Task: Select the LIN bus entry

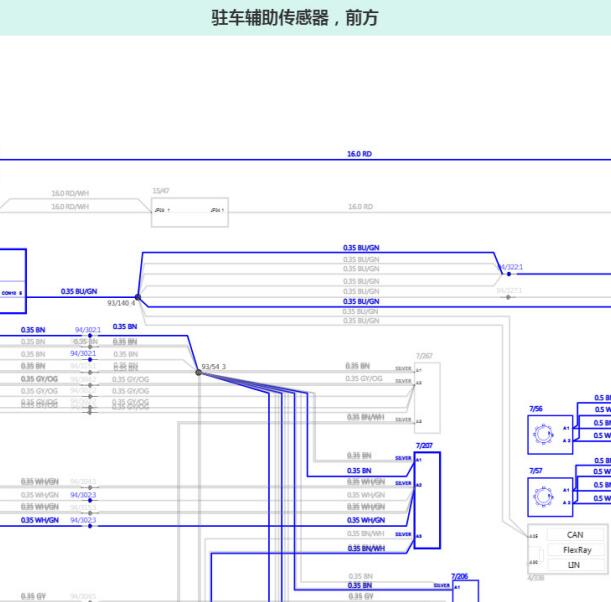Action: (x=574, y=565)
